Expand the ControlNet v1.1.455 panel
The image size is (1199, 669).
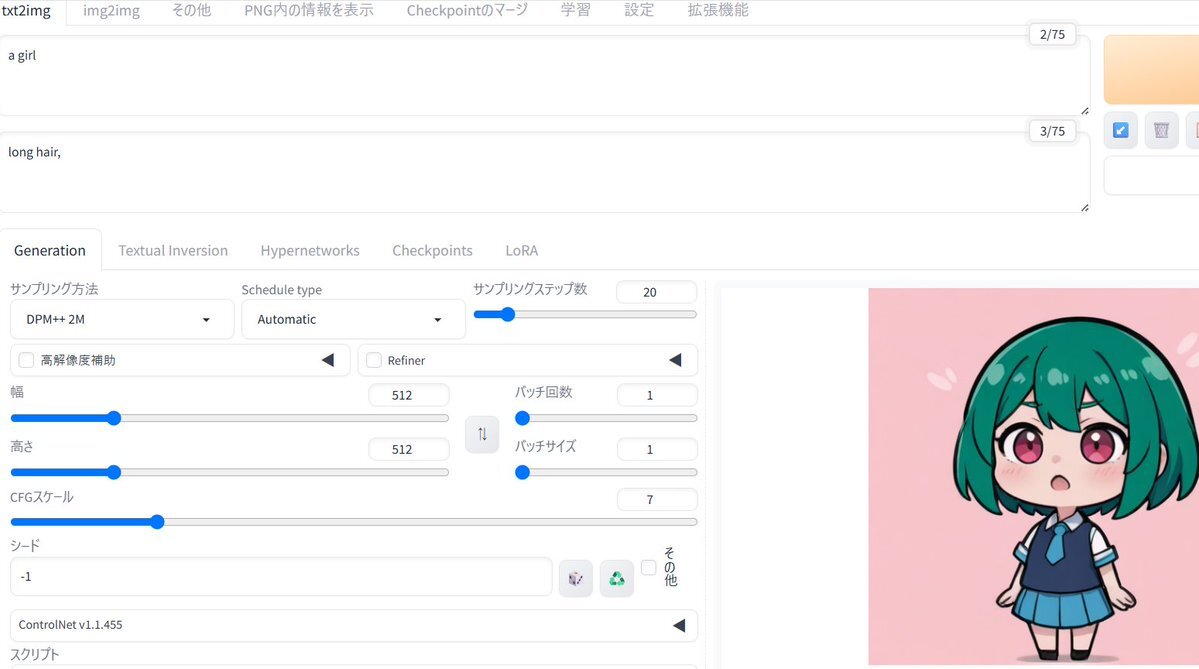click(x=353, y=625)
